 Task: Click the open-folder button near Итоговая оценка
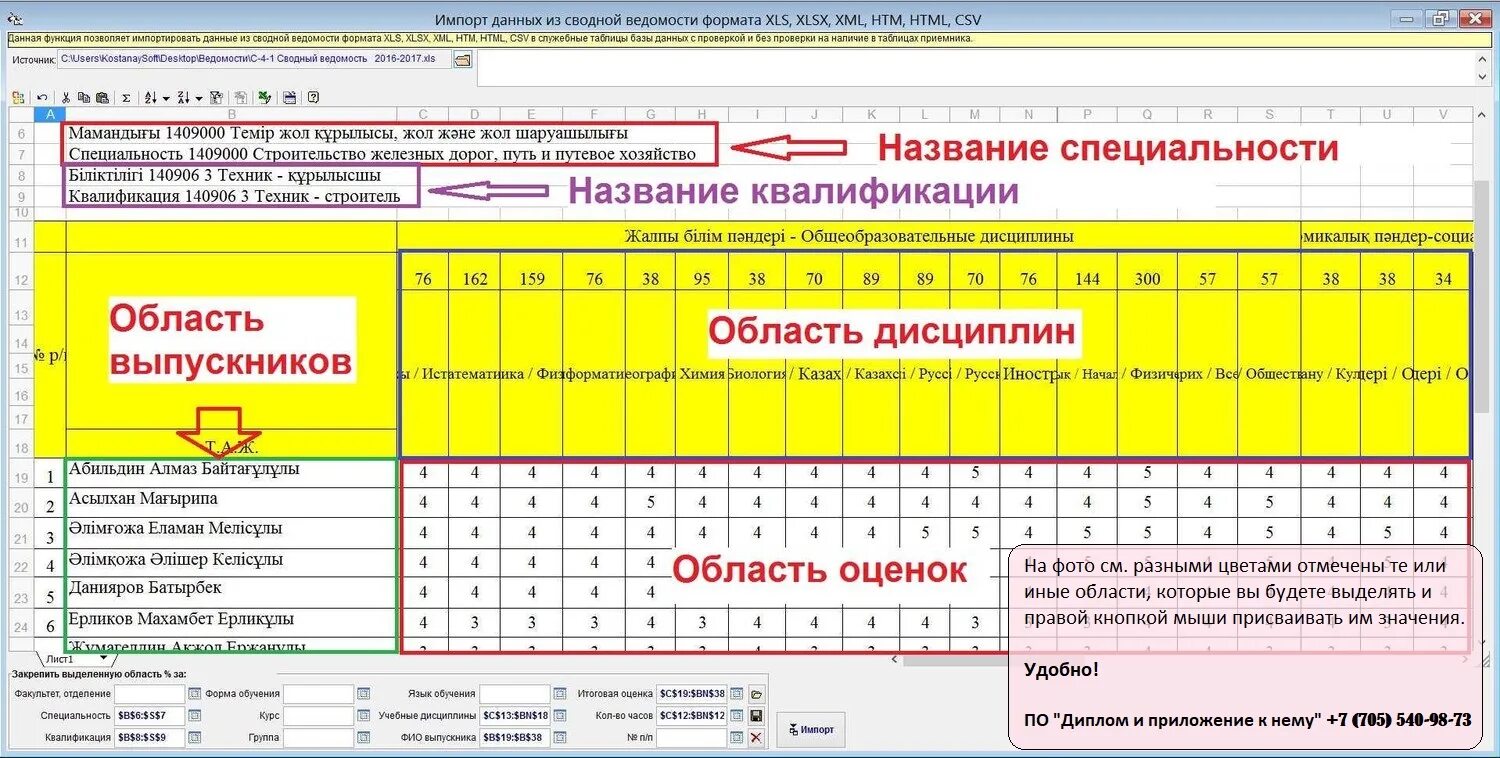coord(757,694)
